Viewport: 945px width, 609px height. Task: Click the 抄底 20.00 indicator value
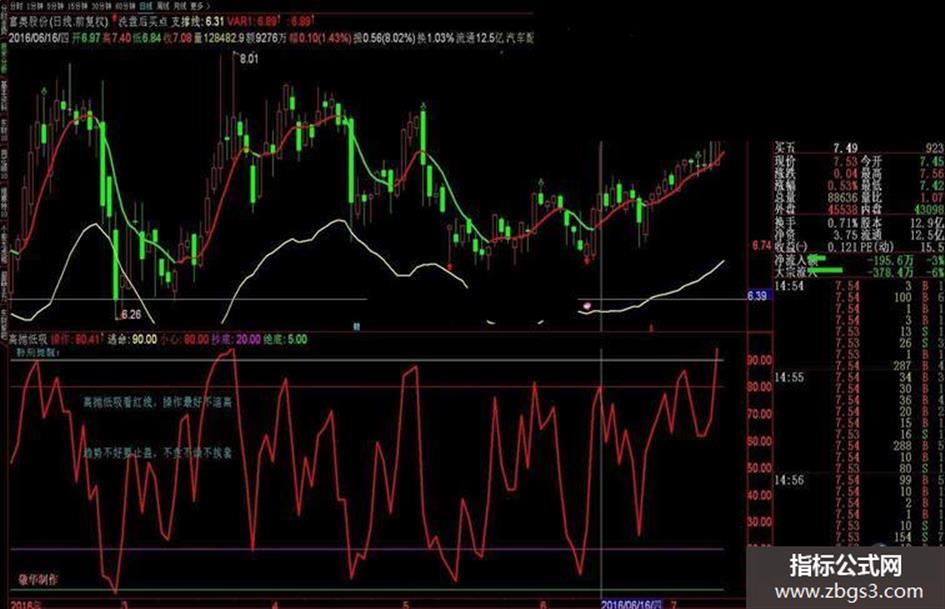pyautogui.click(x=236, y=339)
